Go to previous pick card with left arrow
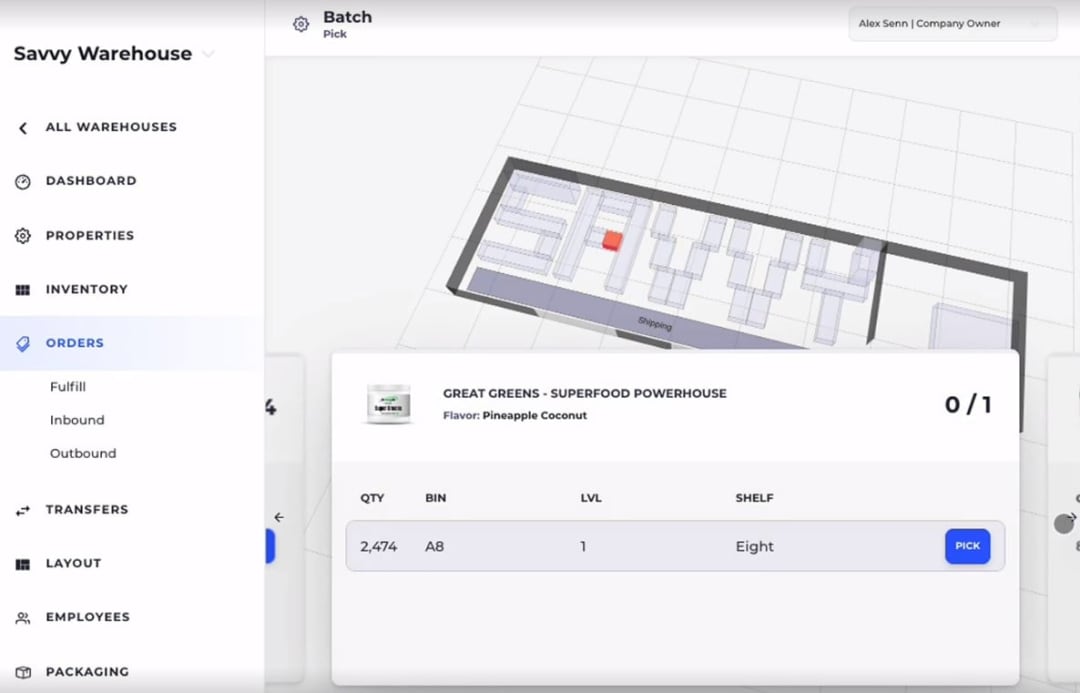This screenshot has height=693, width=1080. tap(279, 517)
